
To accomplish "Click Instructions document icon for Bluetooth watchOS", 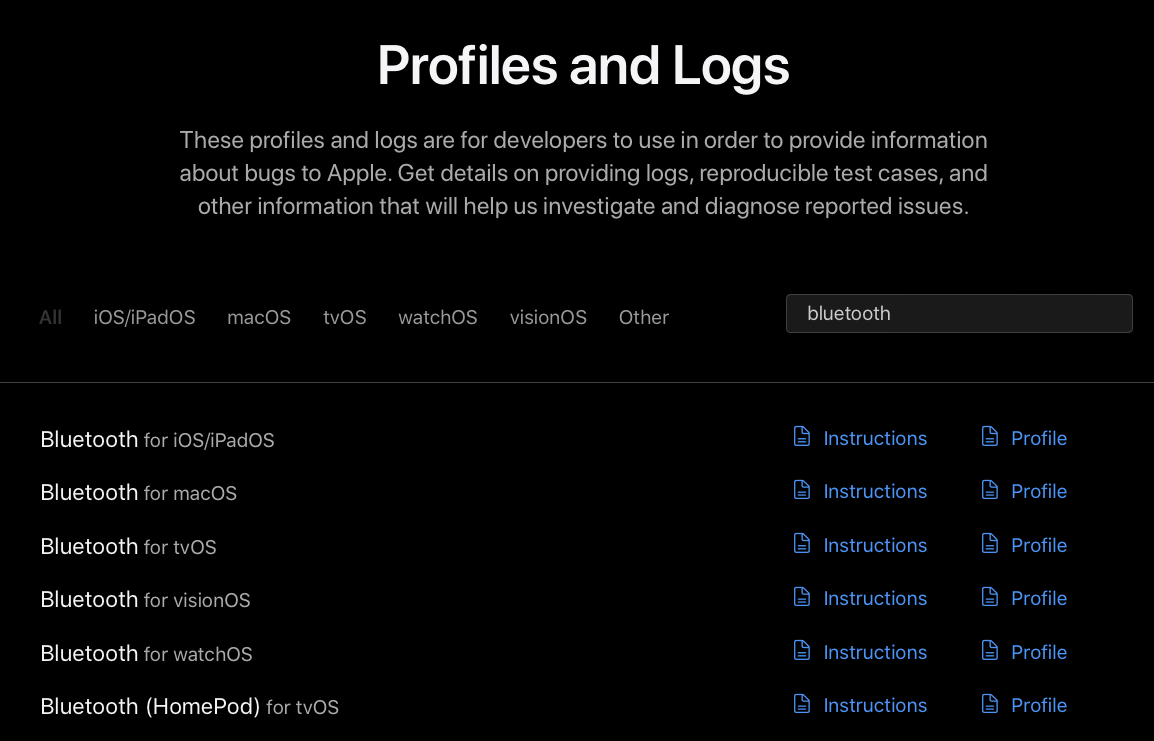I will coord(801,651).
